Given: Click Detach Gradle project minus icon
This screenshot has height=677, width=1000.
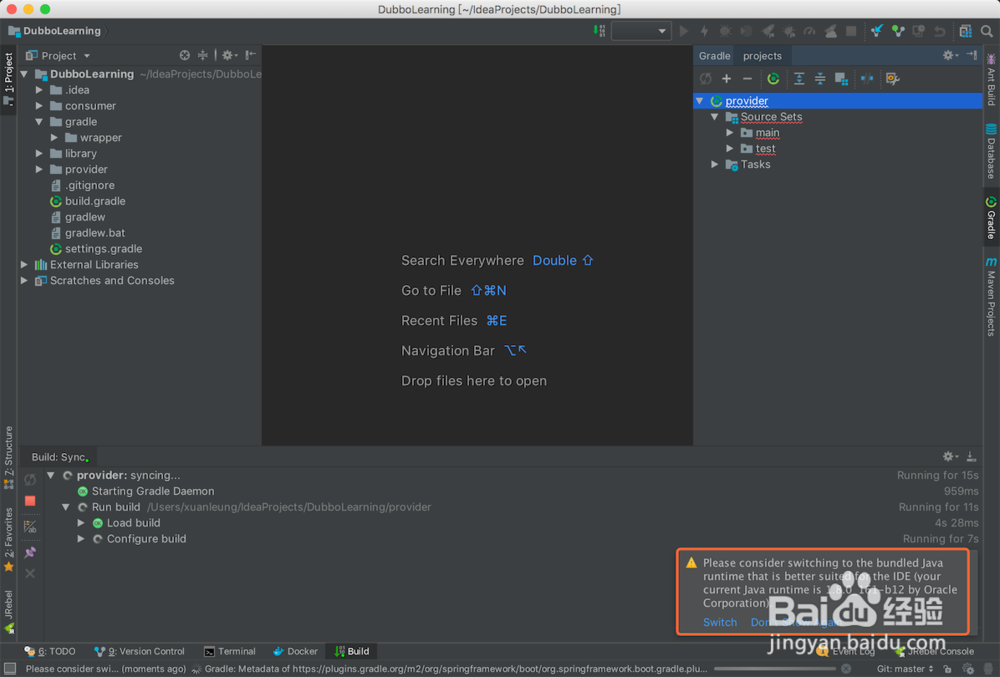Looking at the screenshot, I should coord(747,78).
